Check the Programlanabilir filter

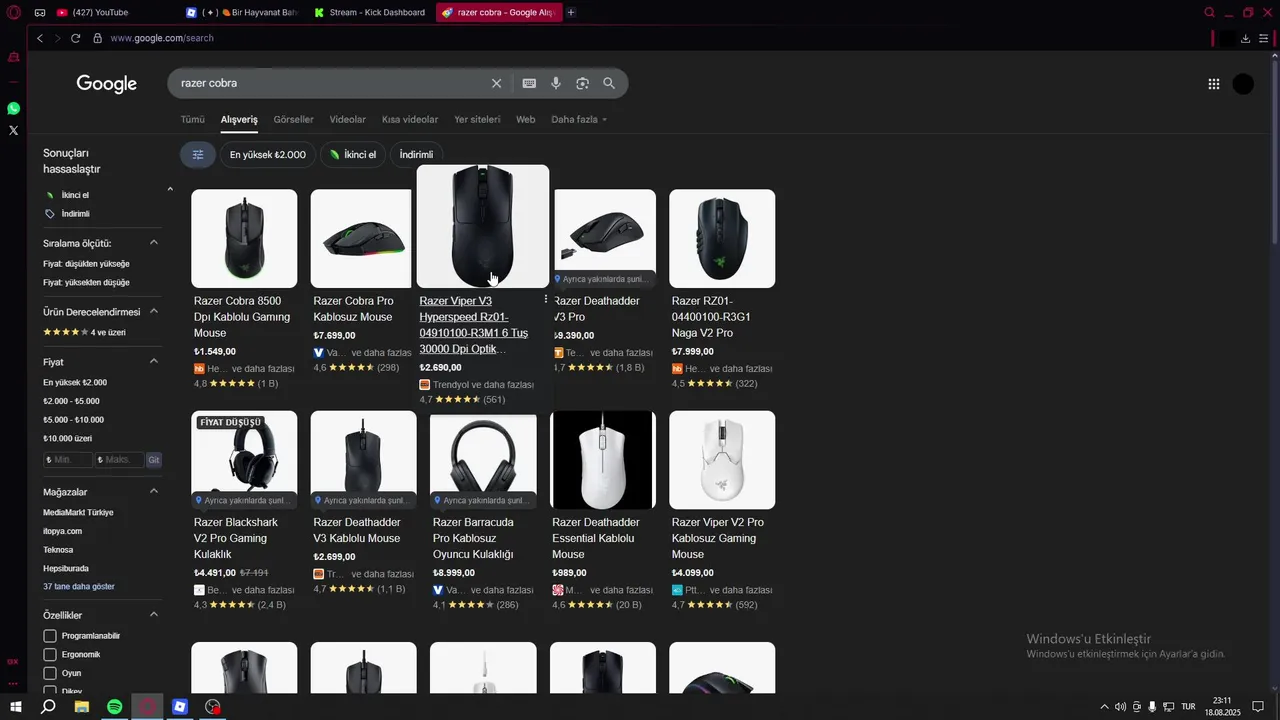click(x=50, y=636)
